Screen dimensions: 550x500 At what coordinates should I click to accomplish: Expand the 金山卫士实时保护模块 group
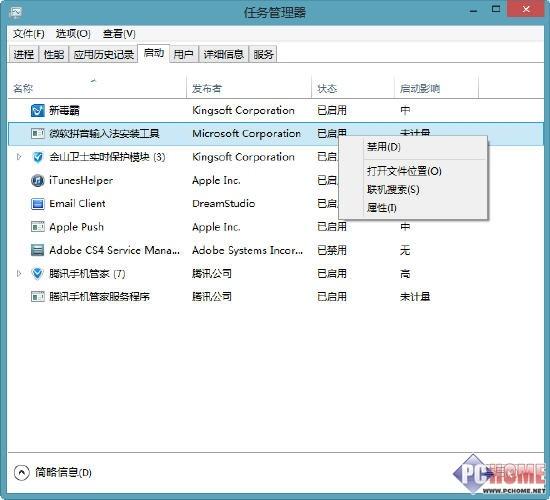pos(19,156)
